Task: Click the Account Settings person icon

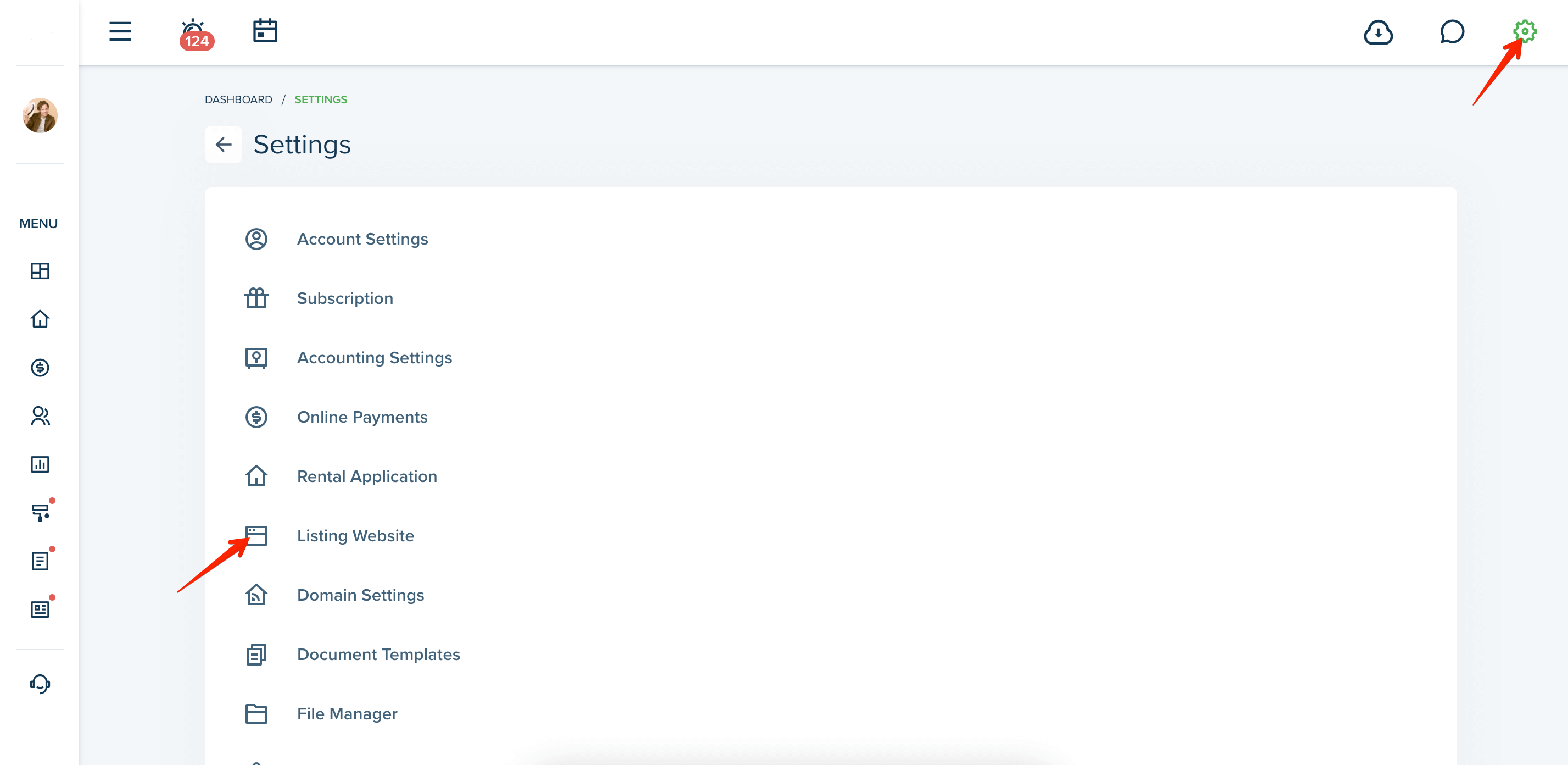Action: [256, 239]
